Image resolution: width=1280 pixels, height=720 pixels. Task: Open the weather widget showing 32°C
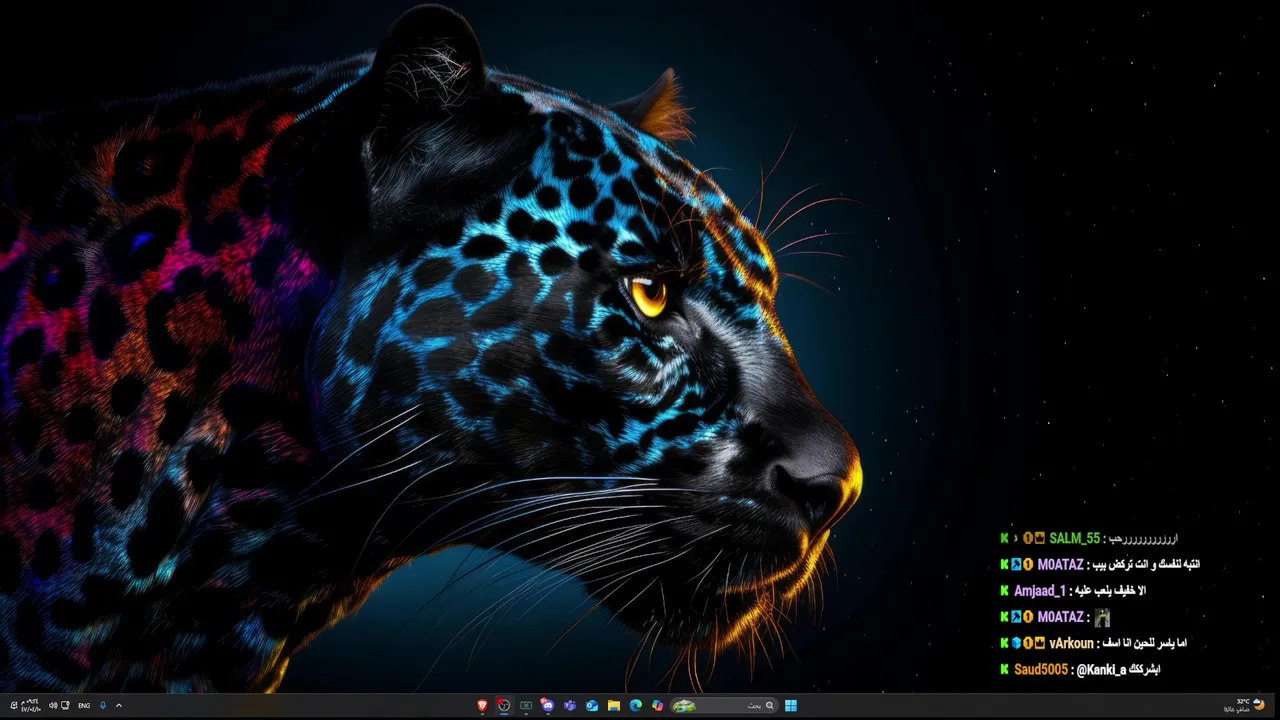point(1245,705)
